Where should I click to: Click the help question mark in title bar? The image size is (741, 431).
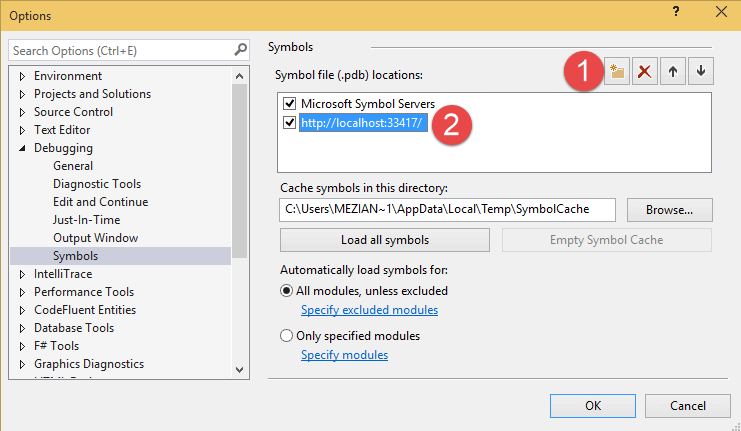[676, 13]
